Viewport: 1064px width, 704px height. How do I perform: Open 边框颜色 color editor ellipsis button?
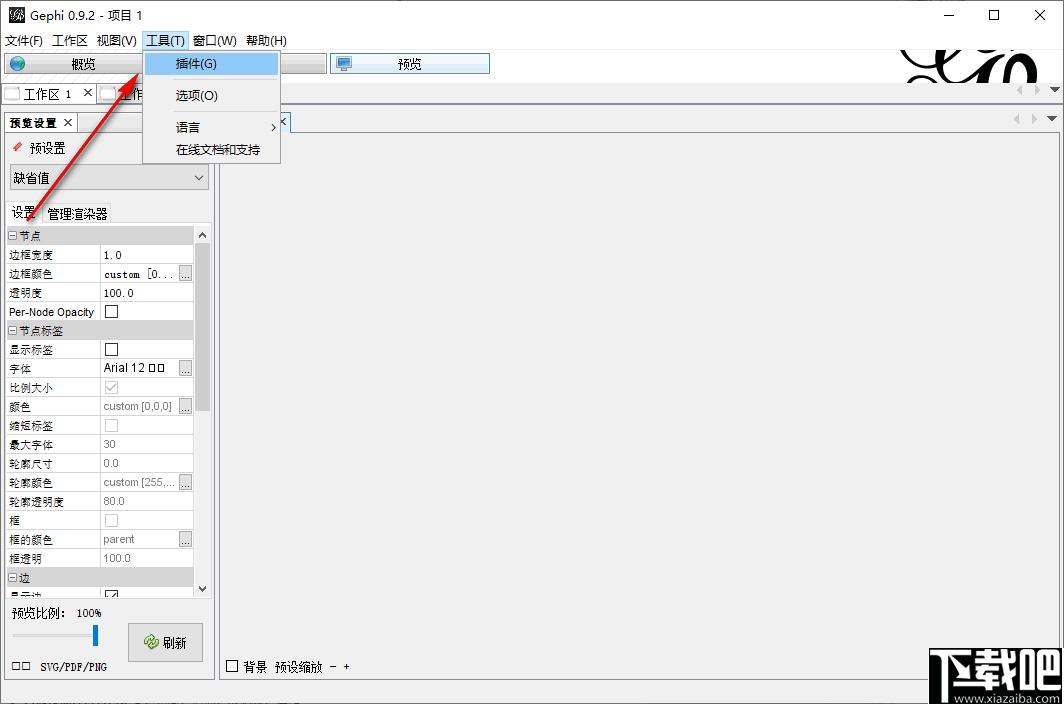point(185,274)
